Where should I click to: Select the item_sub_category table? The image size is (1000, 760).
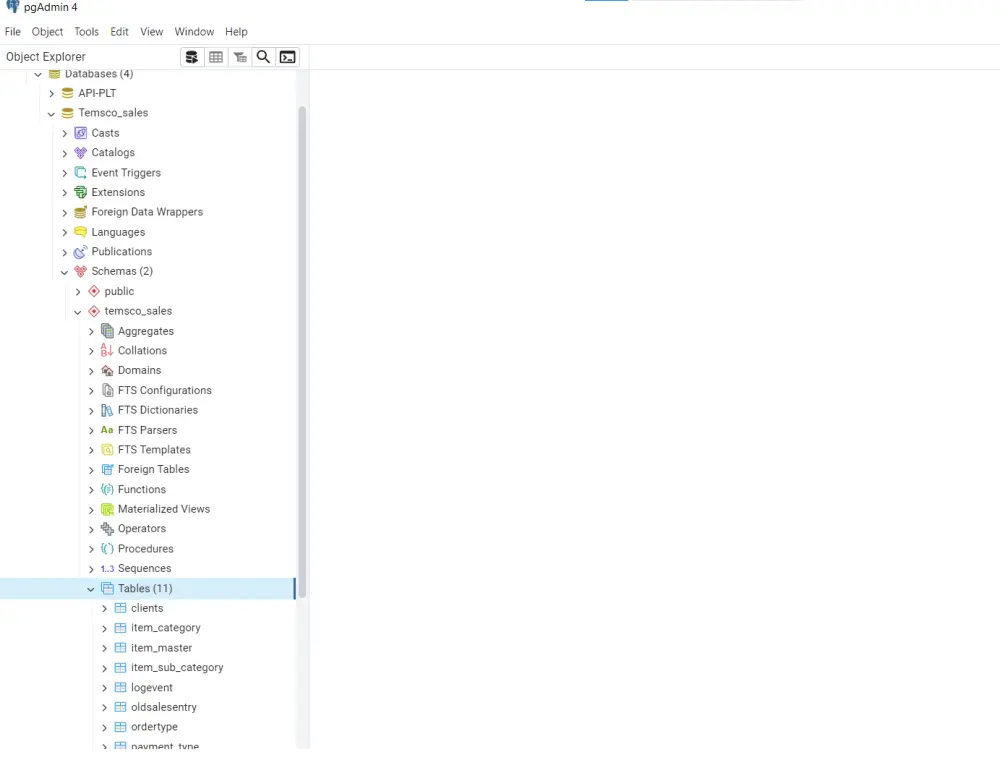click(x=177, y=668)
